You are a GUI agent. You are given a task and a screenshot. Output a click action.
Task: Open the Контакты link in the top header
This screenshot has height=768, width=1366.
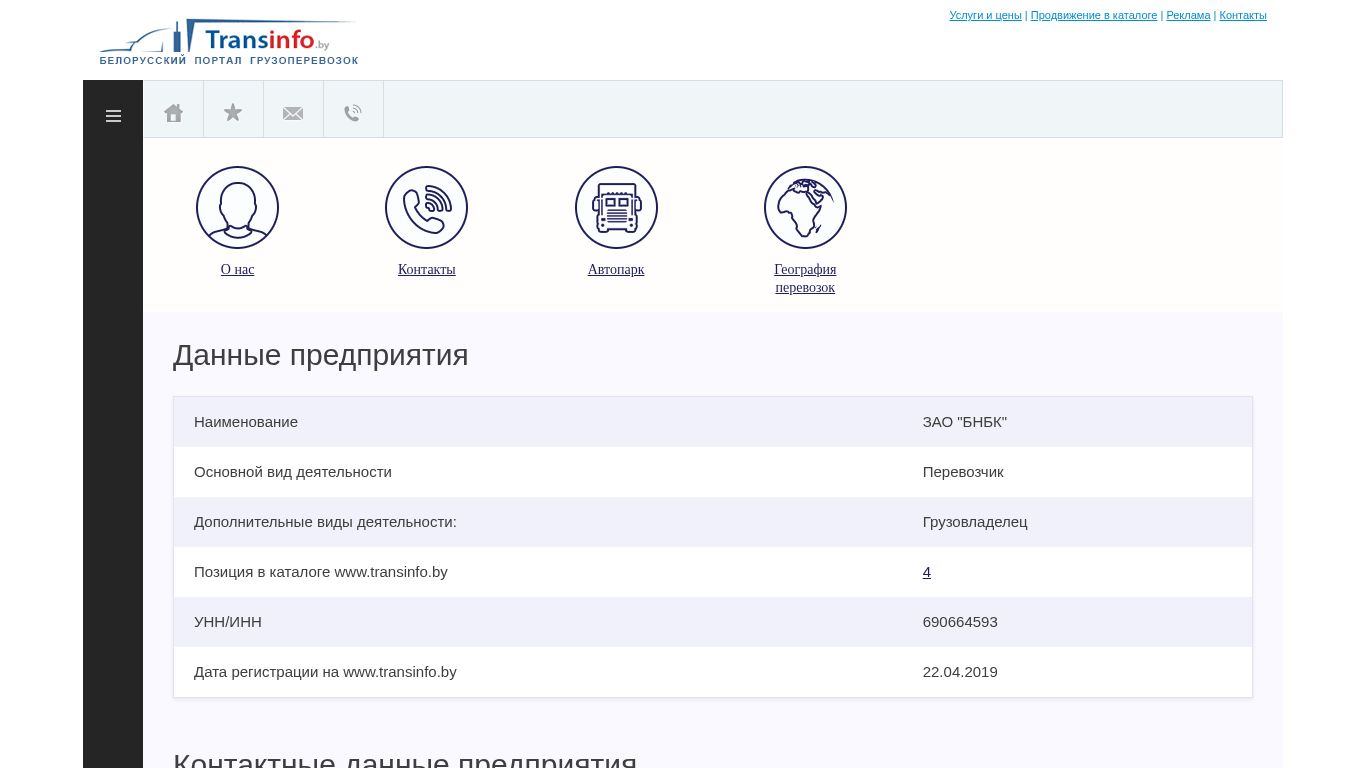click(x=1243, y=15)
